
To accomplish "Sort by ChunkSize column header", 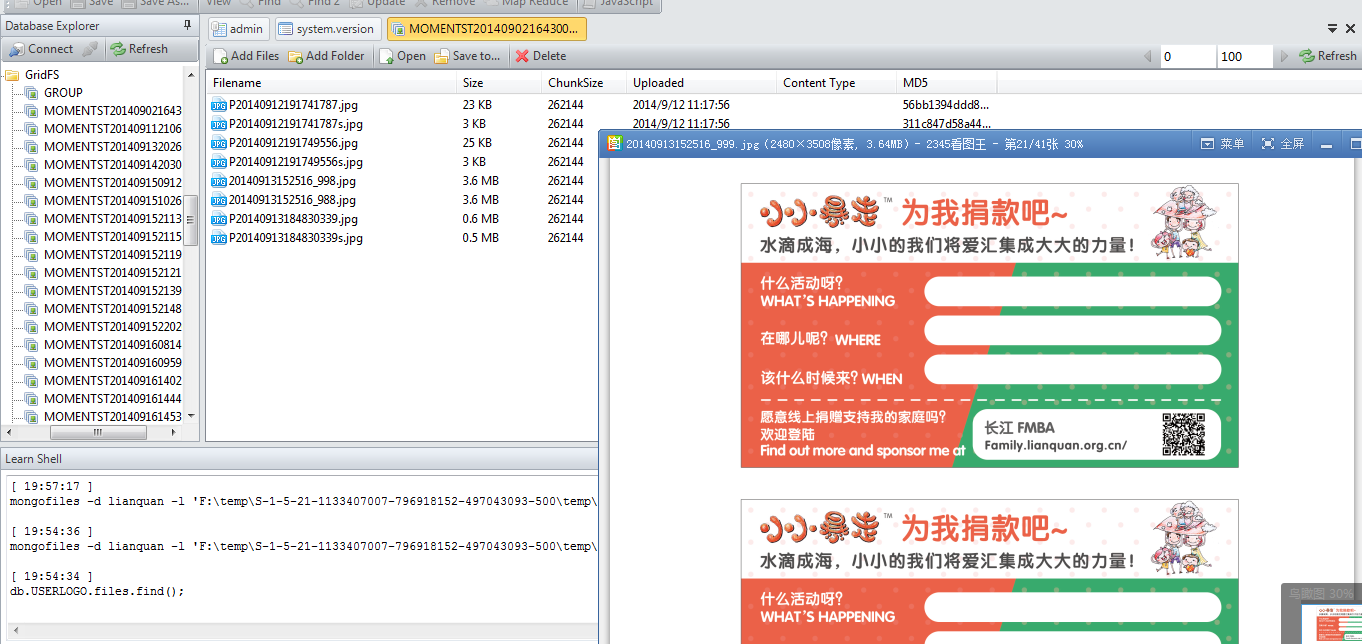I will tap(584, 83).
